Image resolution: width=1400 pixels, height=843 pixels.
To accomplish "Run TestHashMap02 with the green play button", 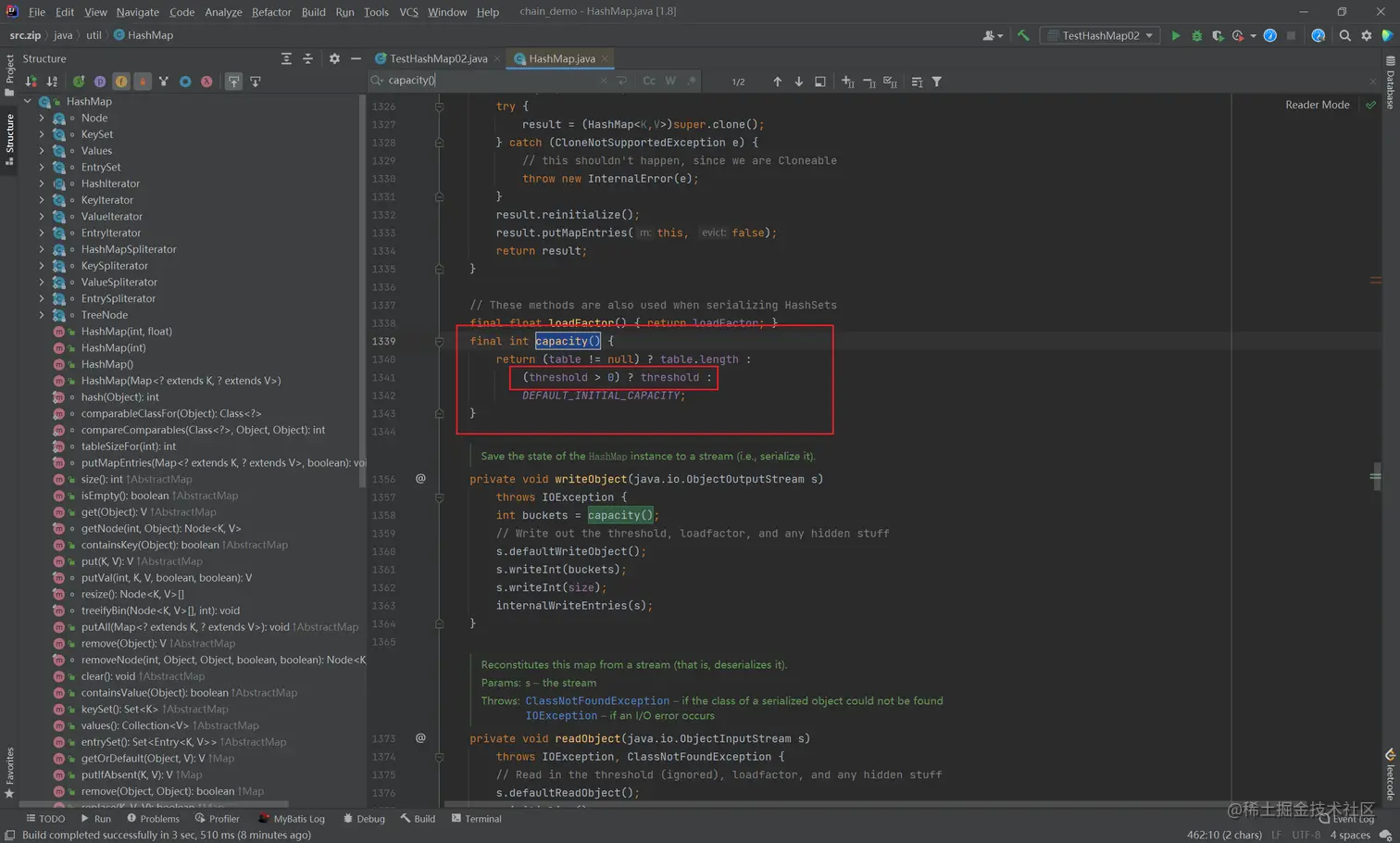I will tap(1175, 35).
